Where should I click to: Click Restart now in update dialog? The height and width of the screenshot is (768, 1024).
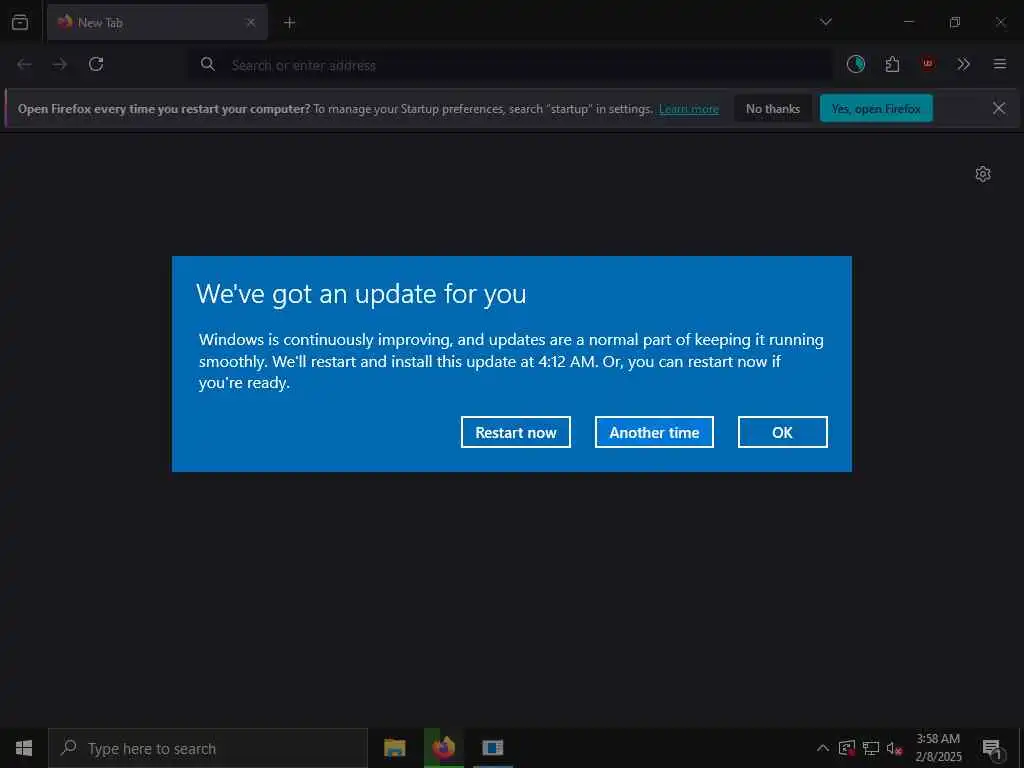tap(515, 432)
